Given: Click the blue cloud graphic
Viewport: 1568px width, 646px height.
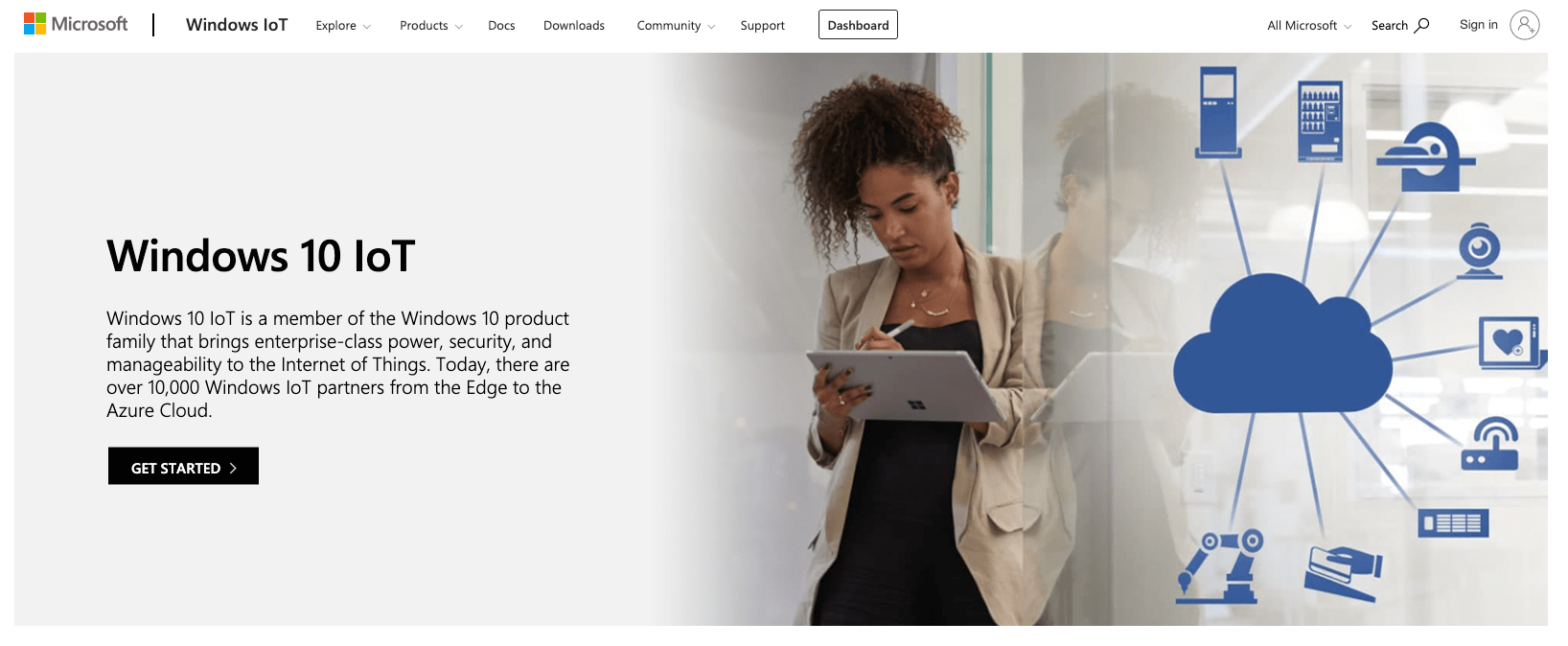Looking at the screenshot, I should [1282, 345].
